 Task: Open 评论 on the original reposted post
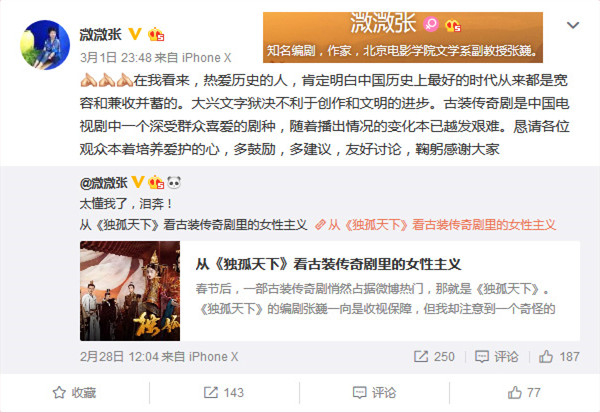(x=497, y=357)
